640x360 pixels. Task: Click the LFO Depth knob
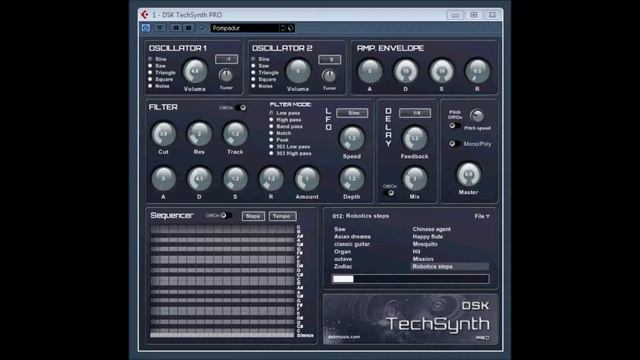[352, 179]
